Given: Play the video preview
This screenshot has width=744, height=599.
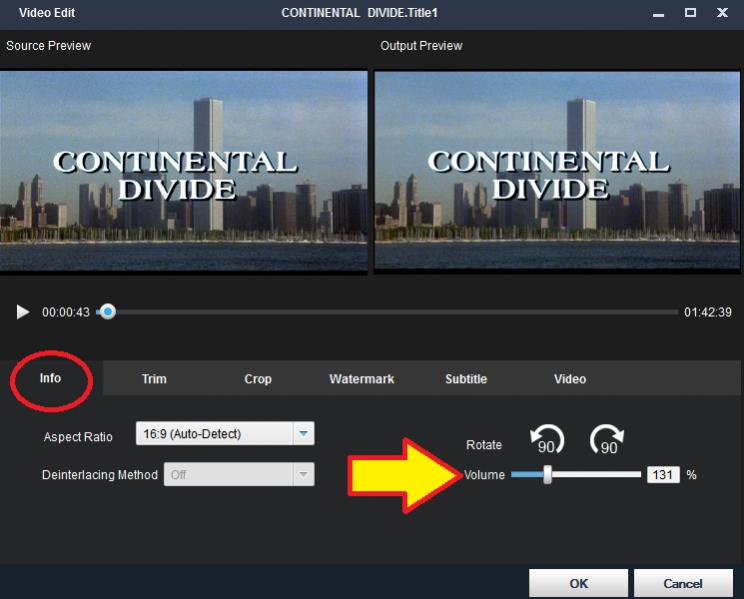Looking at the screenshot, I should click(x=23, y=312).
